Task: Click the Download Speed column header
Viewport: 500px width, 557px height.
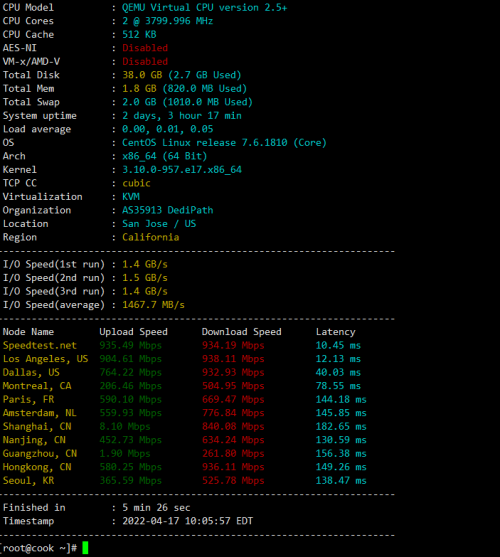Action: 241,331
